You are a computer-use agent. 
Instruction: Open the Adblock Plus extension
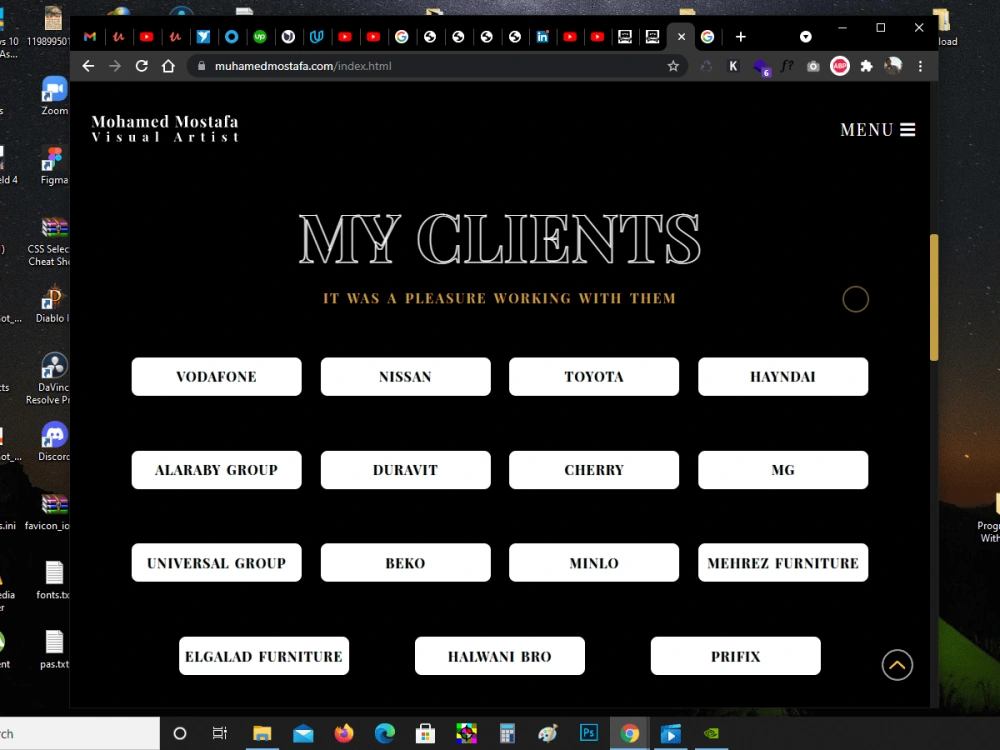coord(840,66)
